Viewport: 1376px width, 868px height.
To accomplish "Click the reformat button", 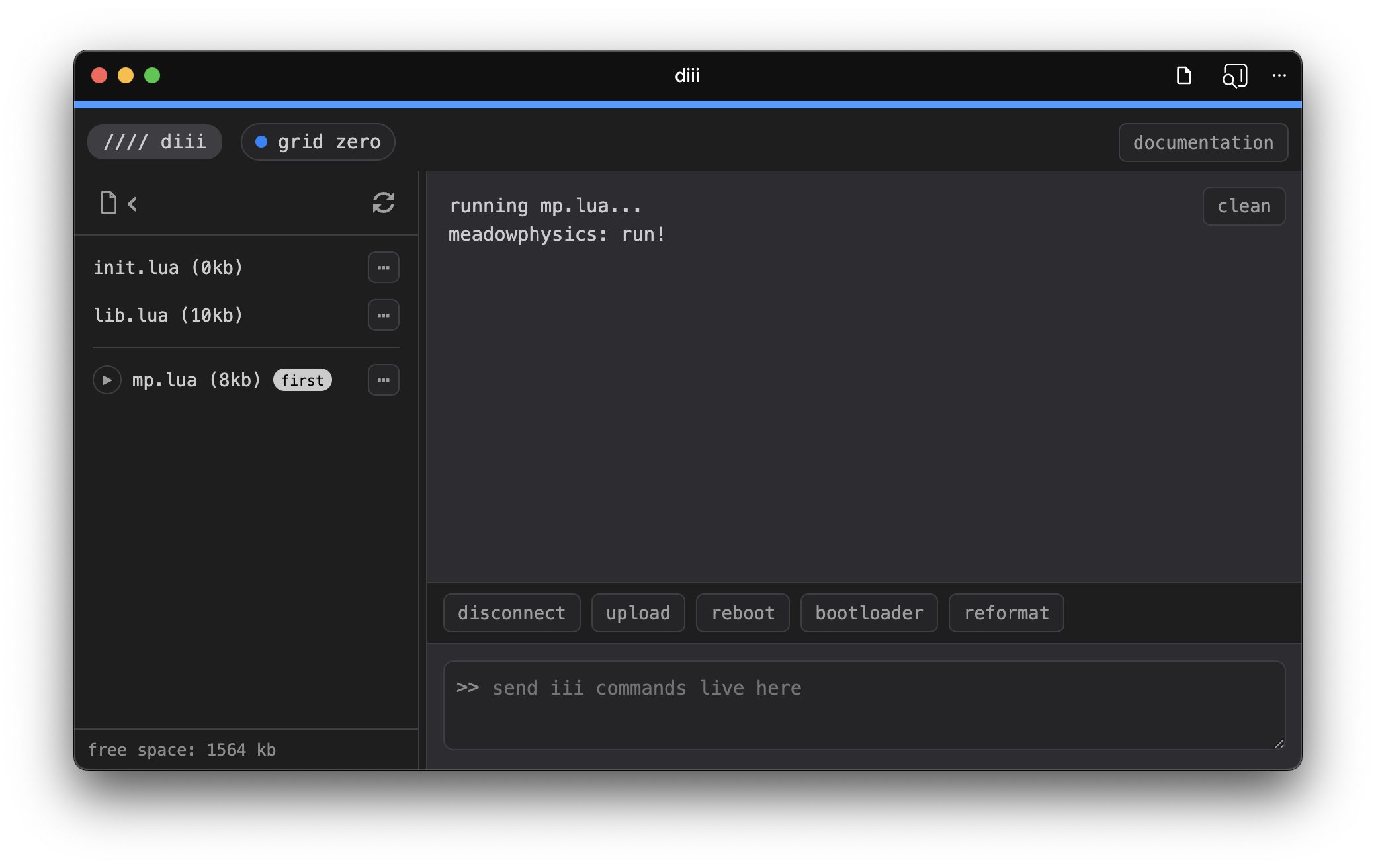I will tap(1006, 613).
